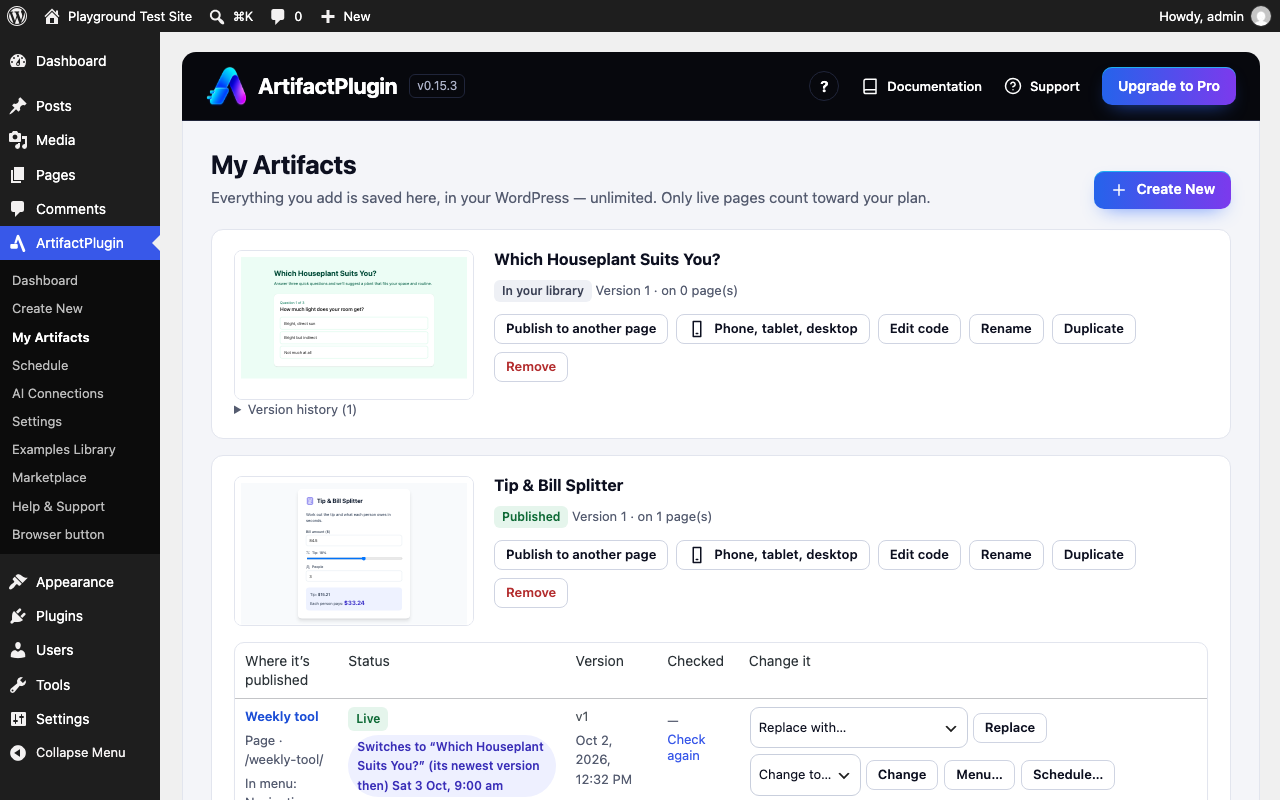1280x800 pixels.
Task: Open the comments bubble icon in admin bar
Action: pos(278,16)
